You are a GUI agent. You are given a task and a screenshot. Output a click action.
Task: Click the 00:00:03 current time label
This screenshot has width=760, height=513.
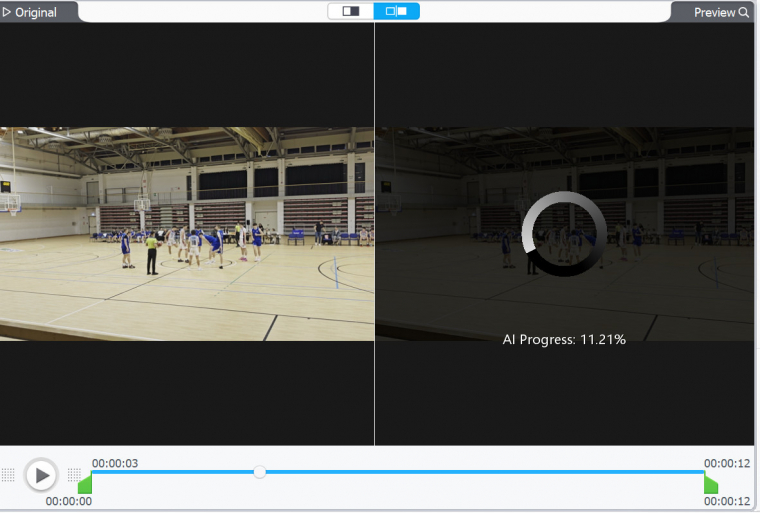click(115, 463)
